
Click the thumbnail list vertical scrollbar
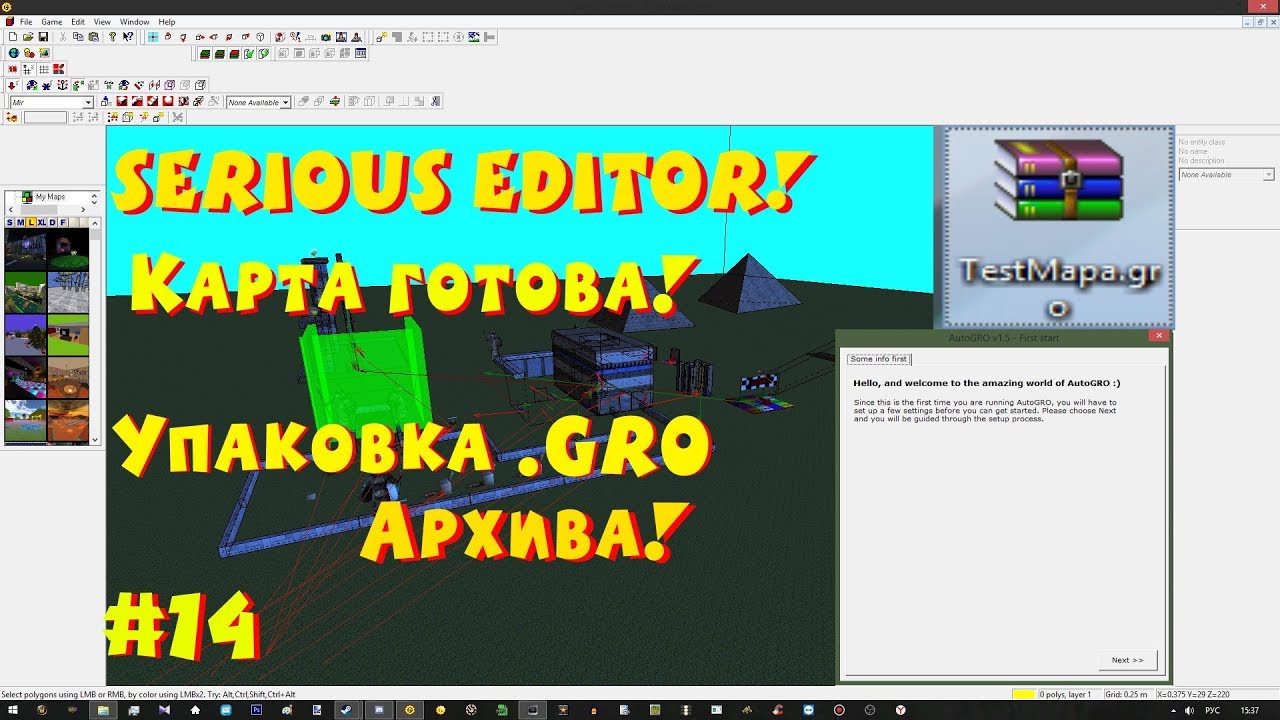[95, 331]
